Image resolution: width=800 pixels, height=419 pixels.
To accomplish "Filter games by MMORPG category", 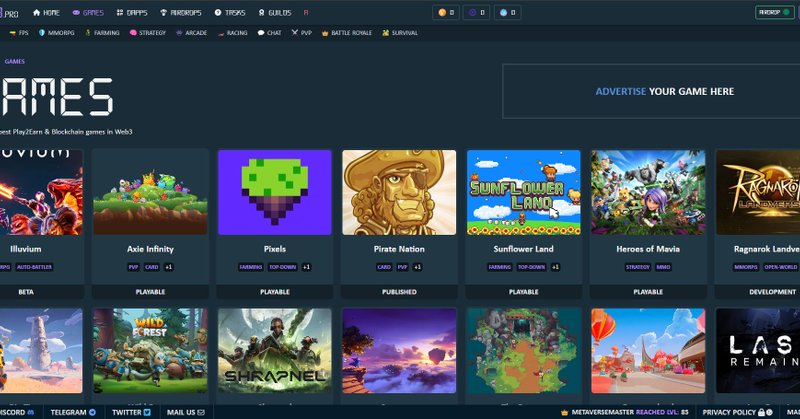I will coord(57,33).
